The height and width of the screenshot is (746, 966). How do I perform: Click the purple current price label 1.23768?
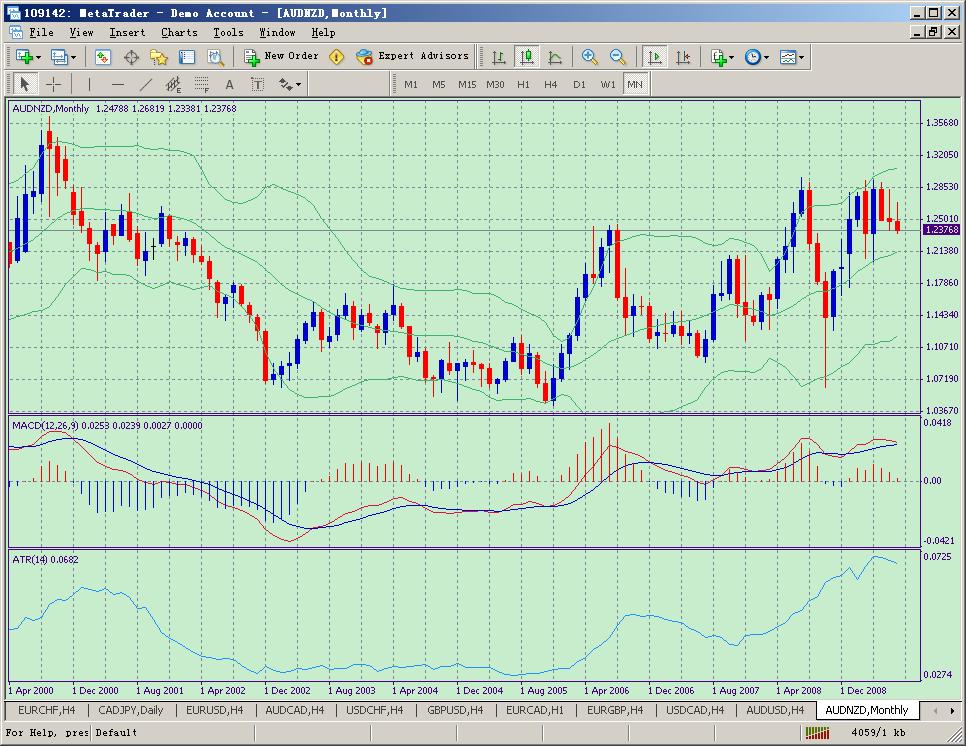941,230
